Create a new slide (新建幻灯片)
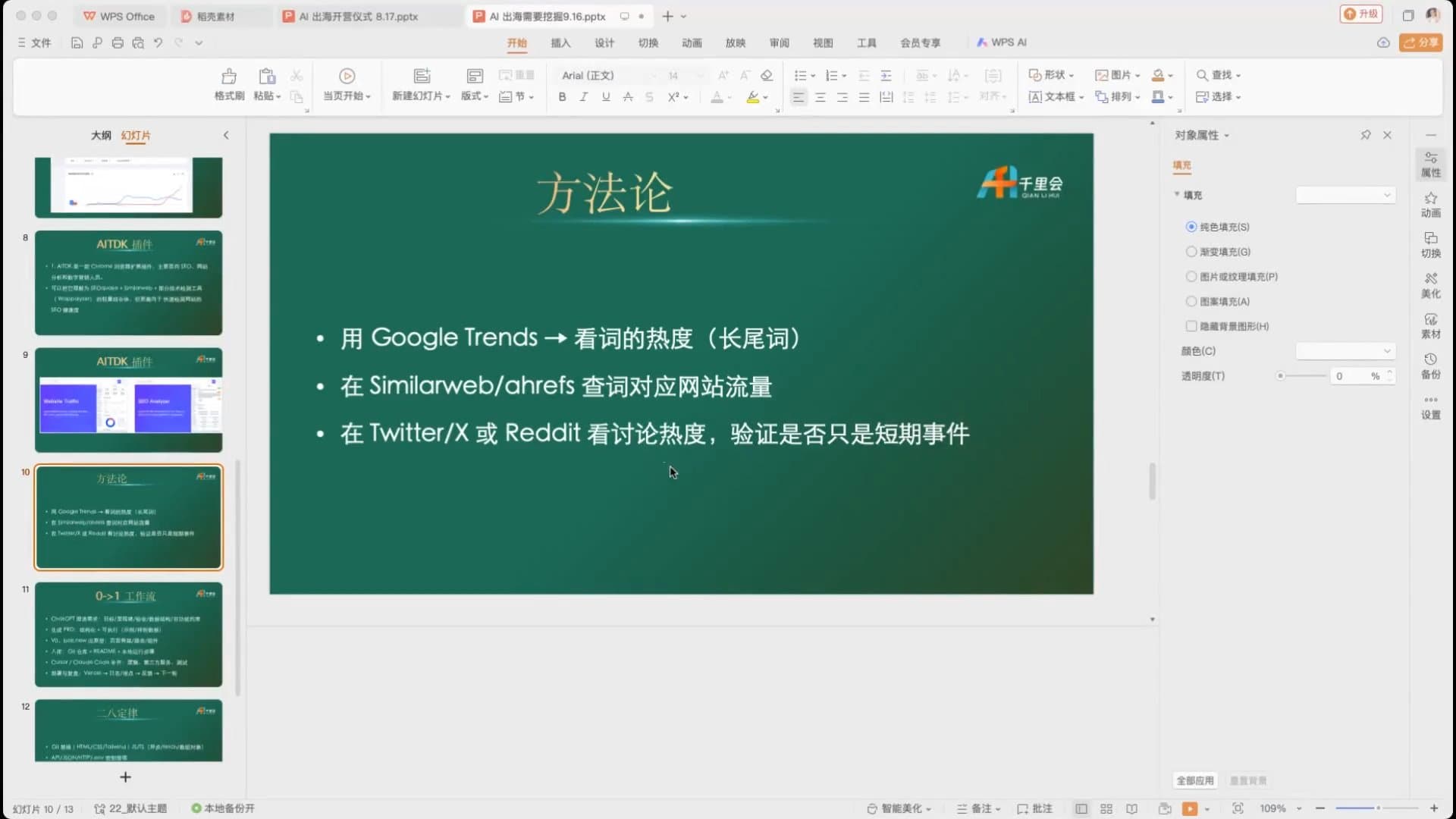 click(421, 83)
